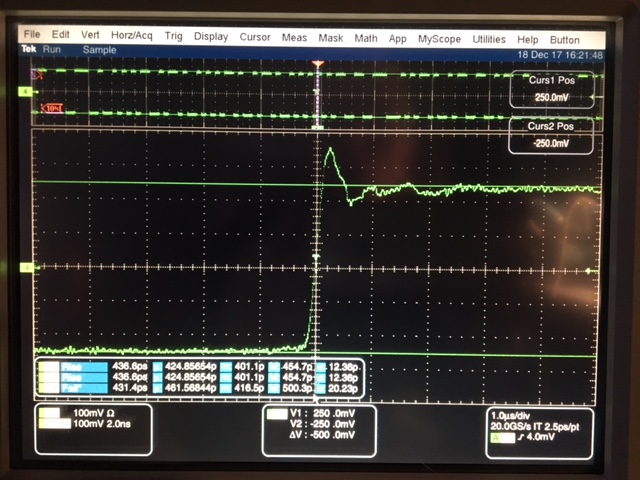Open the Trig menu
This screenshot has width=640, height=480.
click(173, 36)
